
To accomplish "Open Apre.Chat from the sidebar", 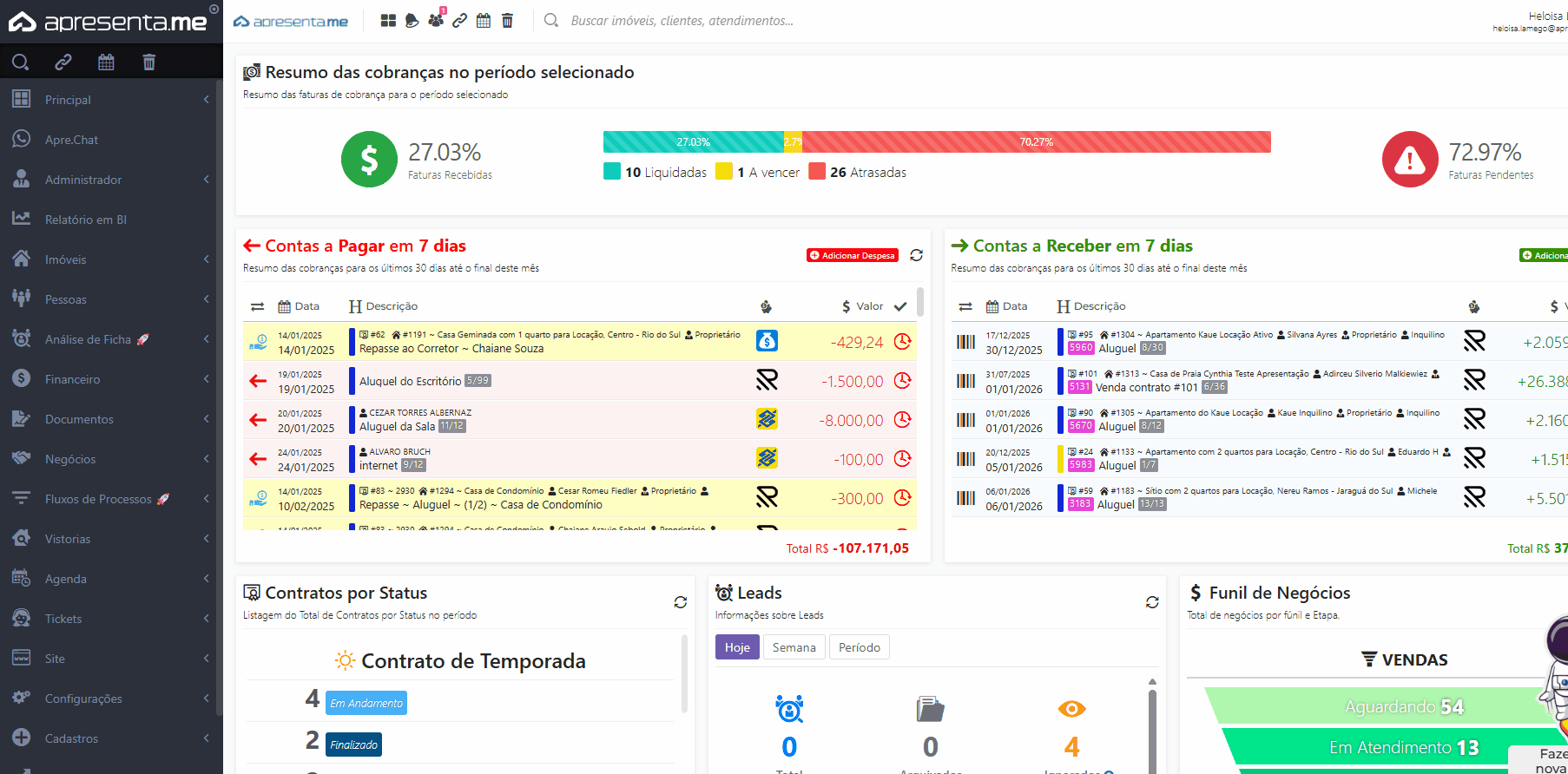I will (111, 140).
